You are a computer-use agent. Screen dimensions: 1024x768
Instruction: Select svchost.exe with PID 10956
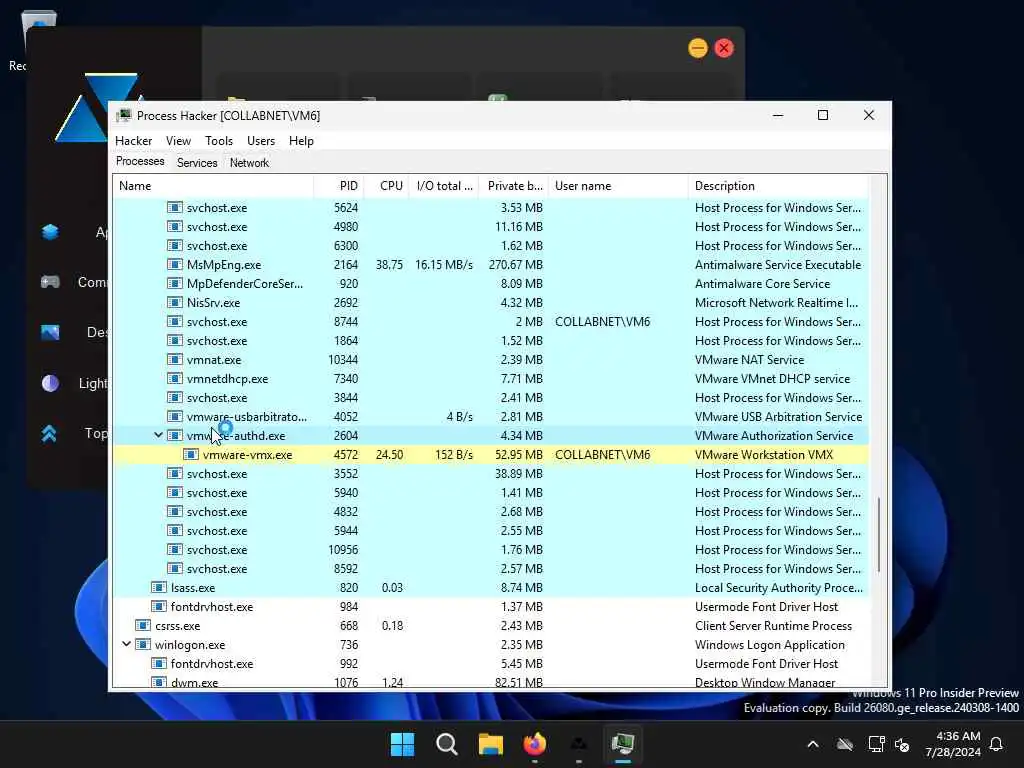pos(490,549)
